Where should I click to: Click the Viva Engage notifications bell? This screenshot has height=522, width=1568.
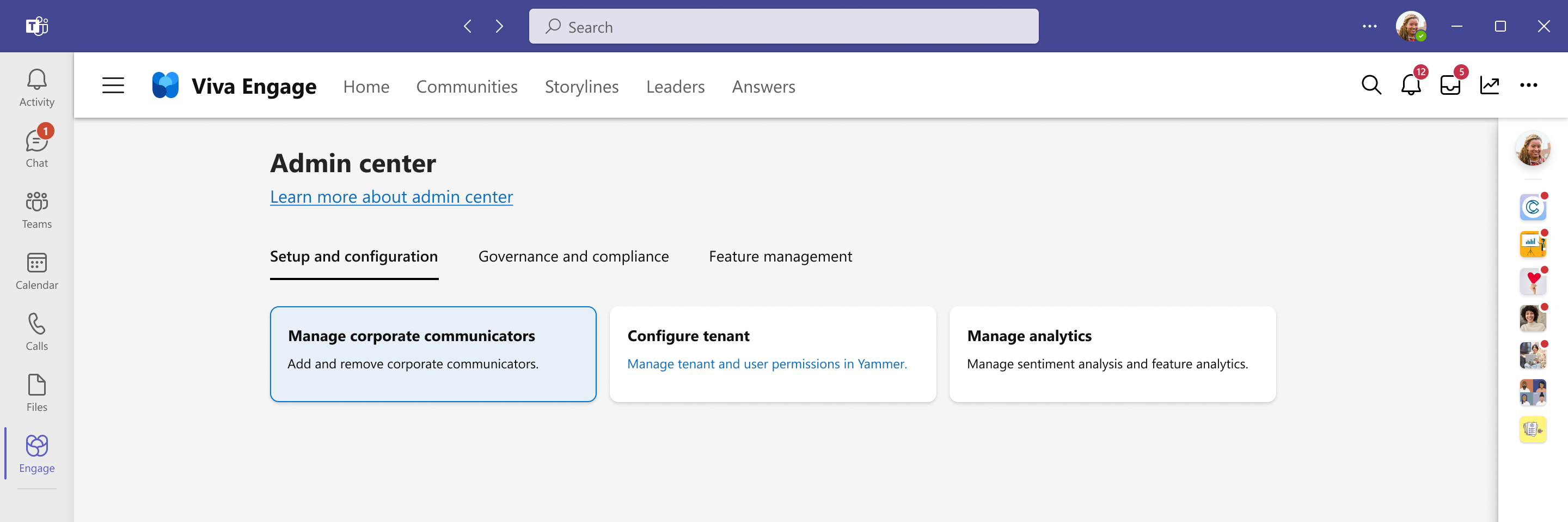pos(1410,85)
